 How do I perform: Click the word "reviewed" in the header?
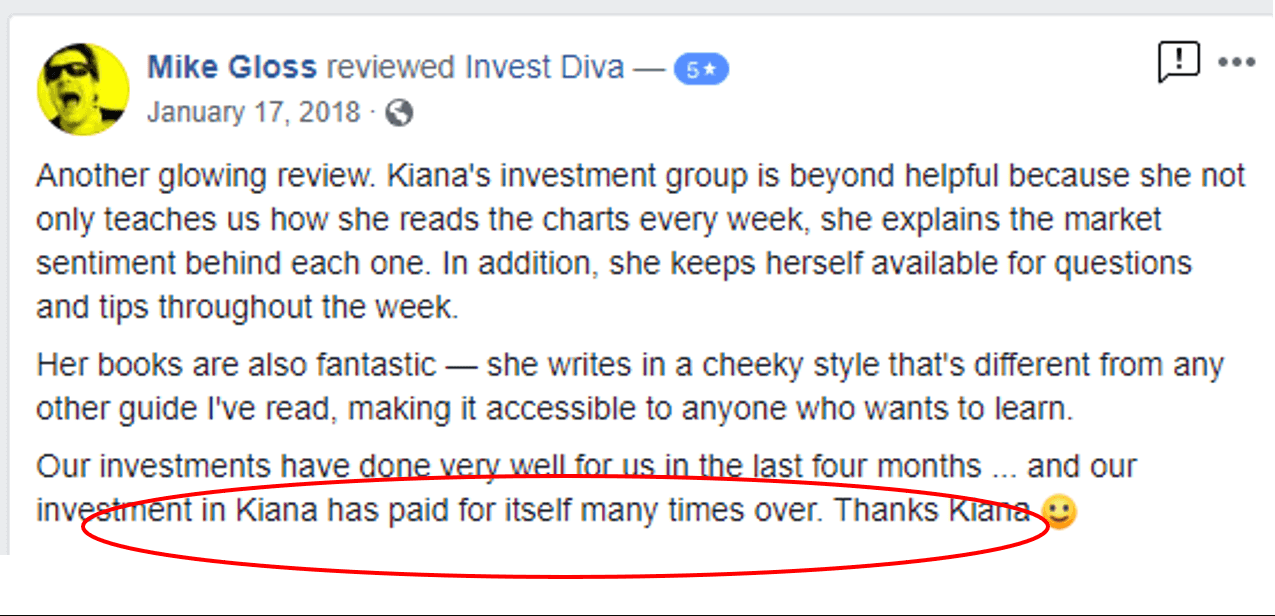[x=391, y=68]
